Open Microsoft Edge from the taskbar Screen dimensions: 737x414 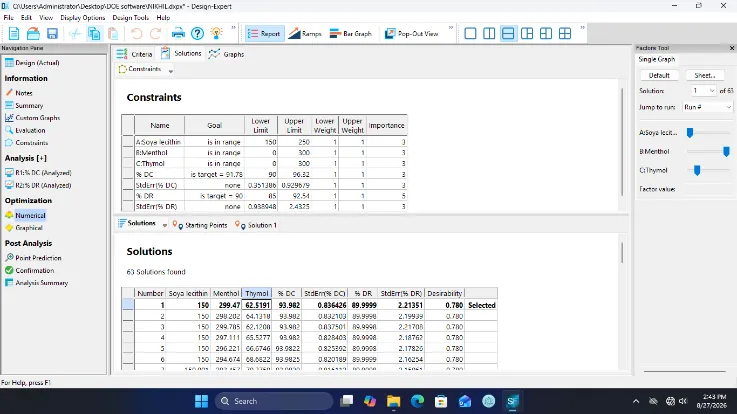[417, 401]
